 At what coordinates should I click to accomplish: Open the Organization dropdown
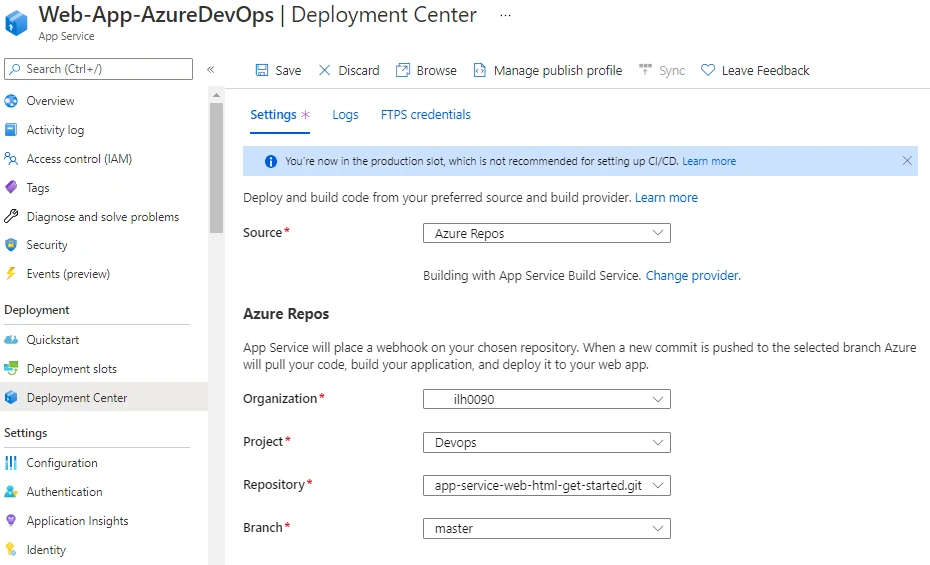[x=547, y=399]
